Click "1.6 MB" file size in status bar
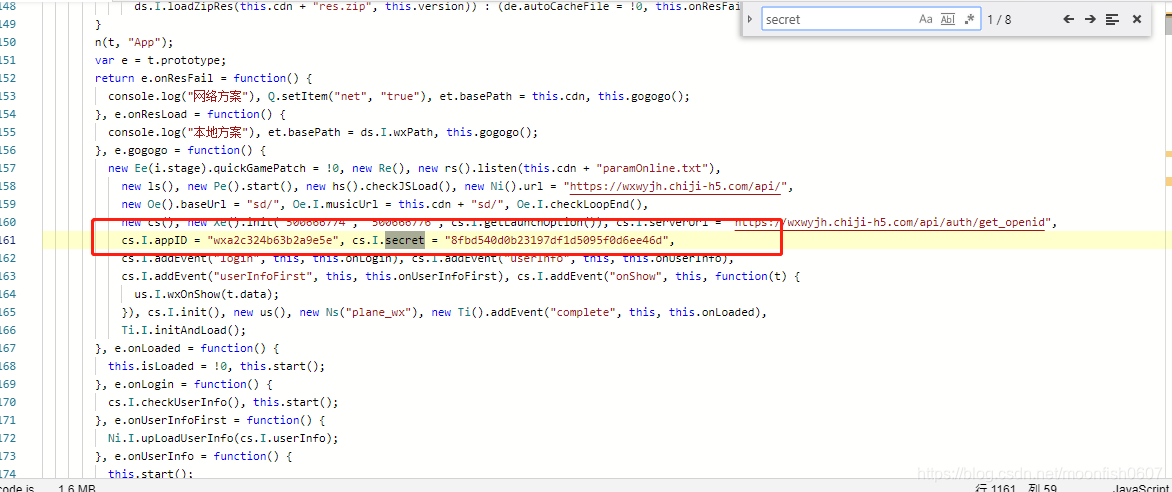Viewport: 1172px width, 492px height. (x=78, y=488)
